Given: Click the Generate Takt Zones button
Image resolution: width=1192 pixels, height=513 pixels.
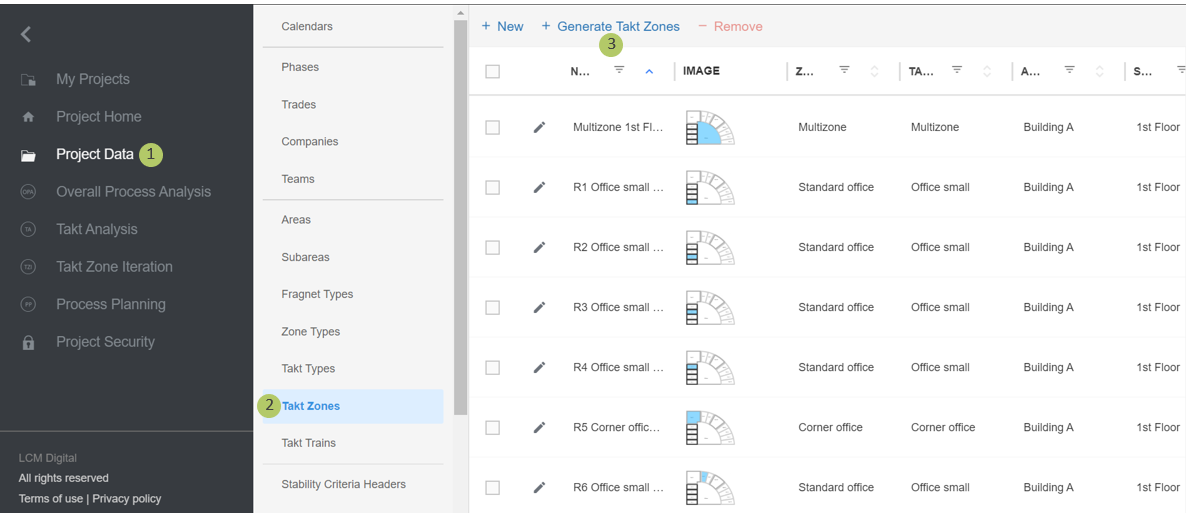Looking at the screenshot, I should point(610,26).
